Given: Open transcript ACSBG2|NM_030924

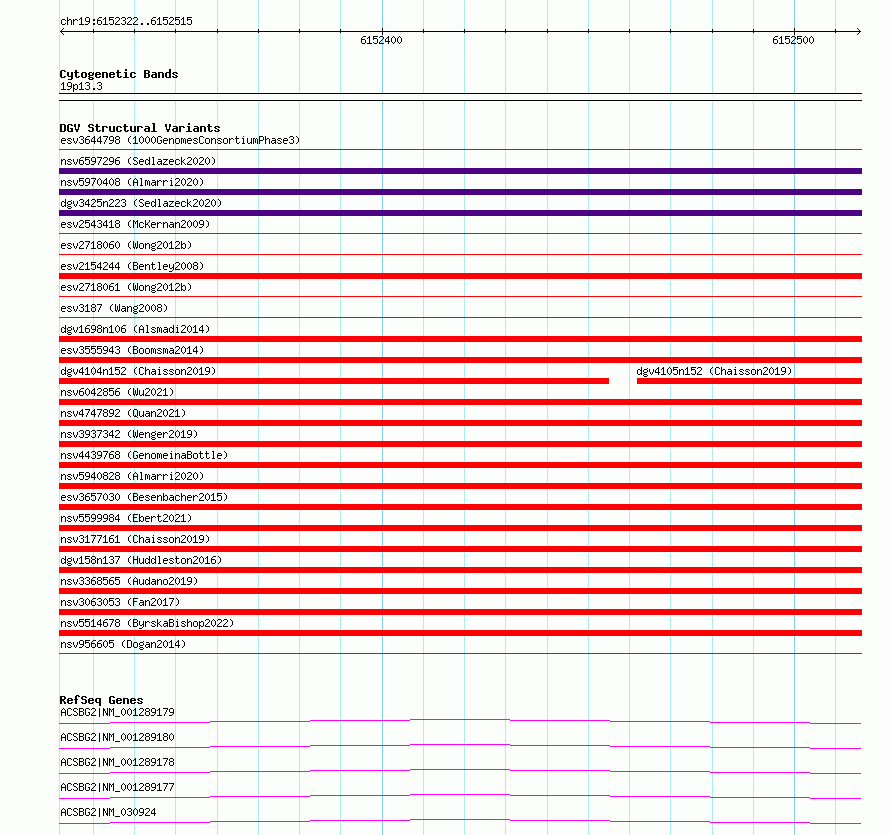Looking at the screenshot, I should (108, 812).
